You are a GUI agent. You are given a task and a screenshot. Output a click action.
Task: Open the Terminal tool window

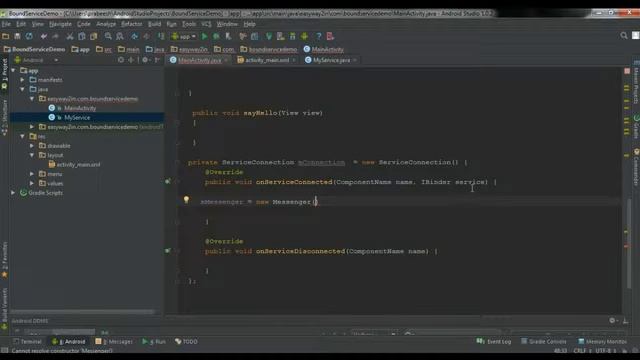27,342
